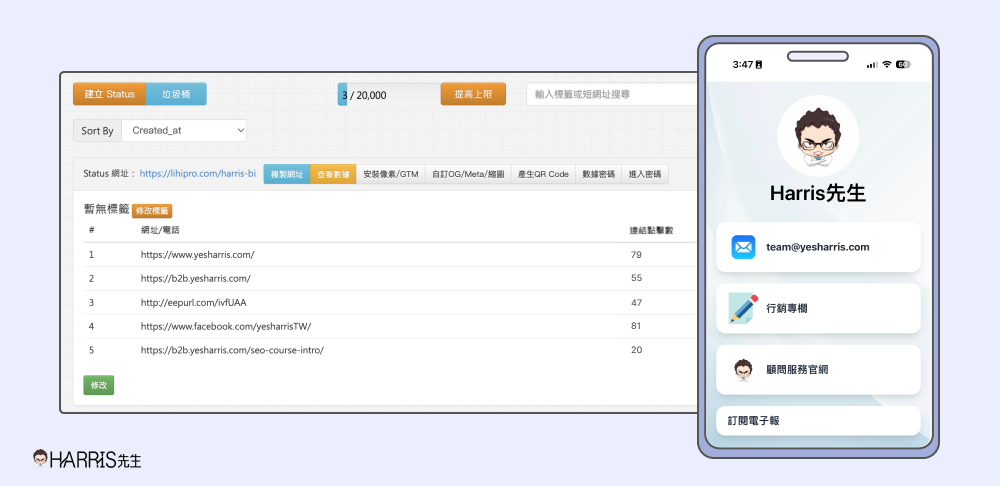Click the 修改標籤 button
Image resolution: width=1000 pixels, height=486 pixels.
(x=152, y=210)
